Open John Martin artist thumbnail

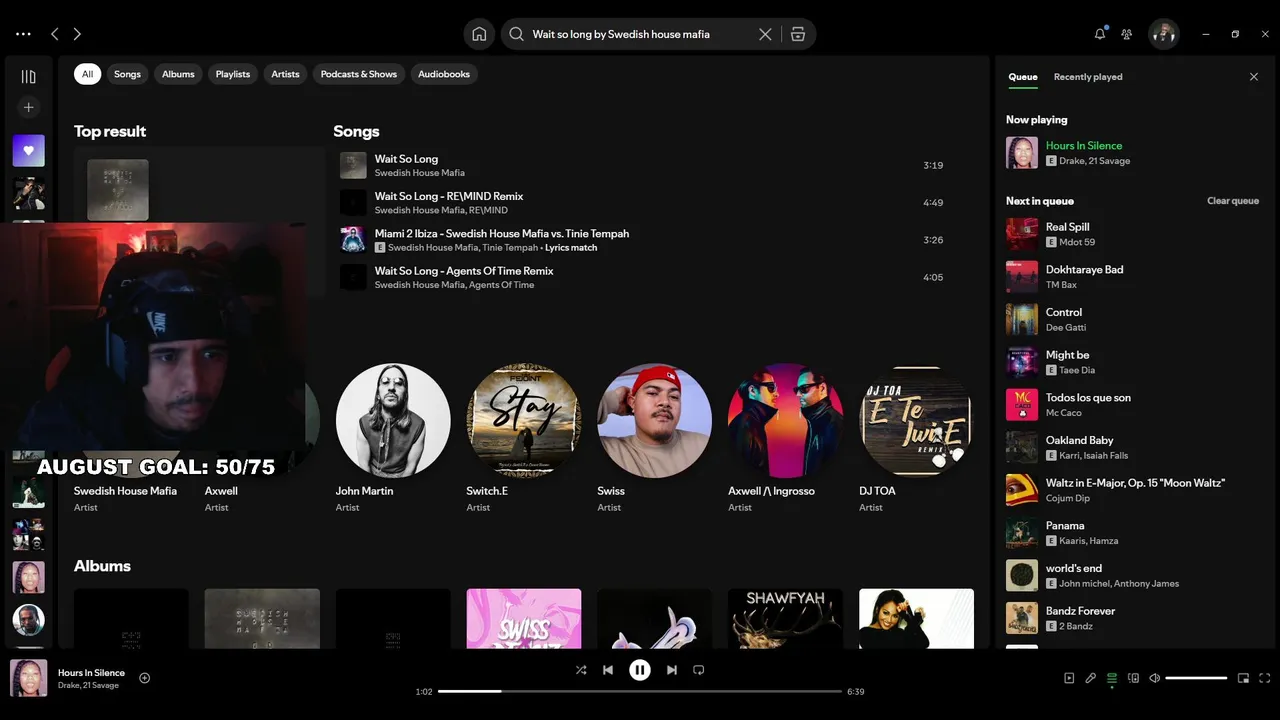[x=393, y=420]
